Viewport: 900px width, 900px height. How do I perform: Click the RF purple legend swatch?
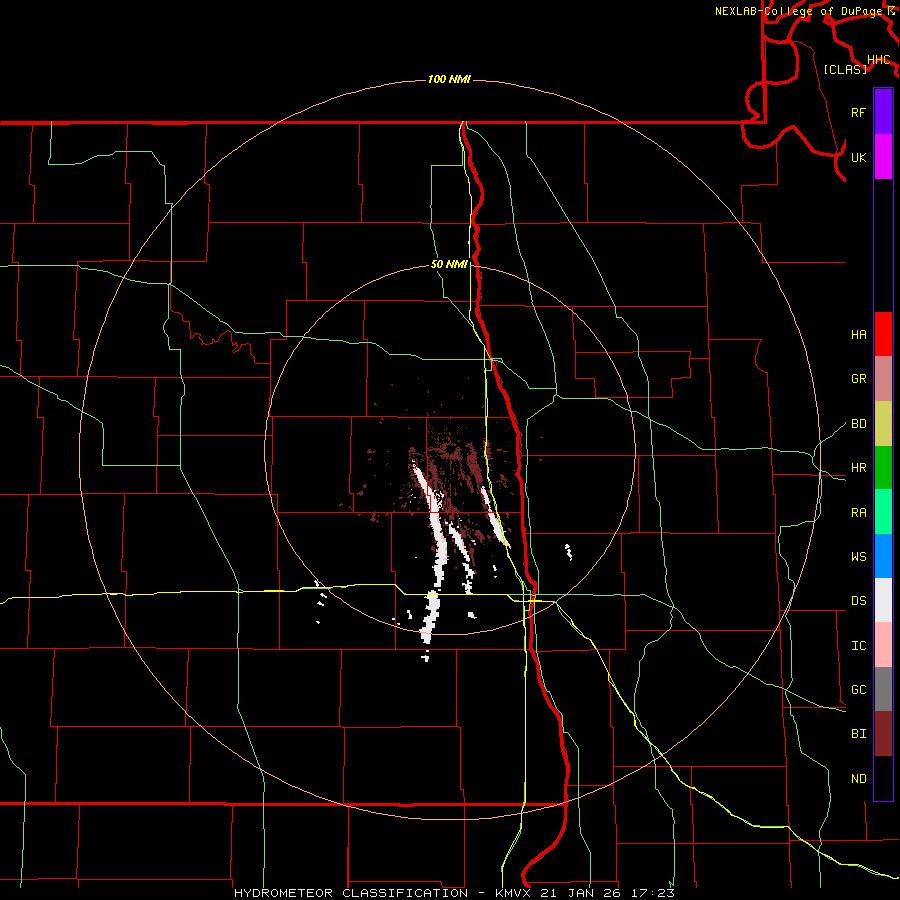[883, 112]
